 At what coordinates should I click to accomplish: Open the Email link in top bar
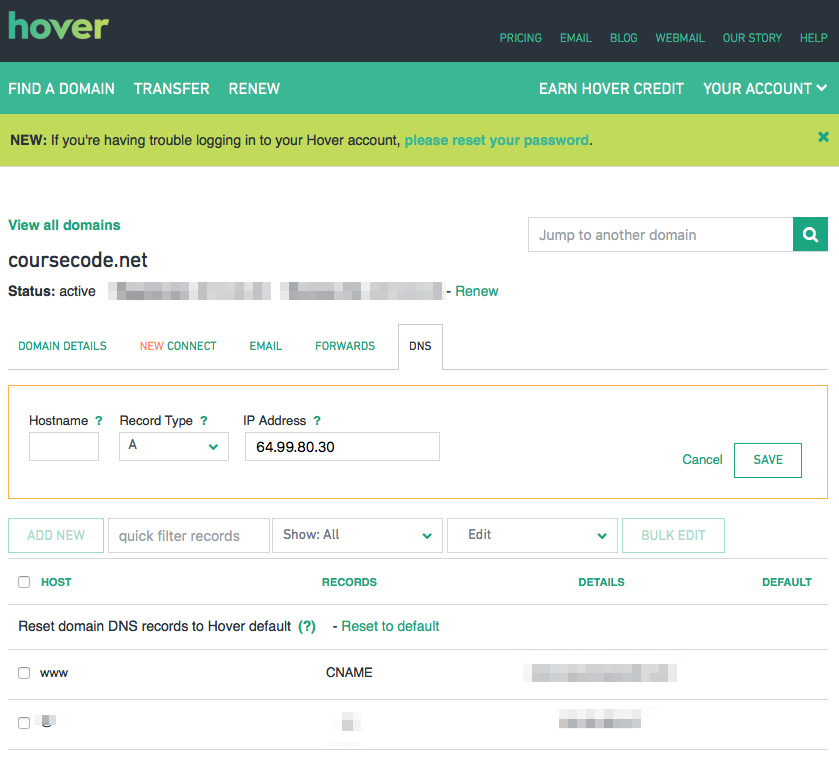coord(576,38)
